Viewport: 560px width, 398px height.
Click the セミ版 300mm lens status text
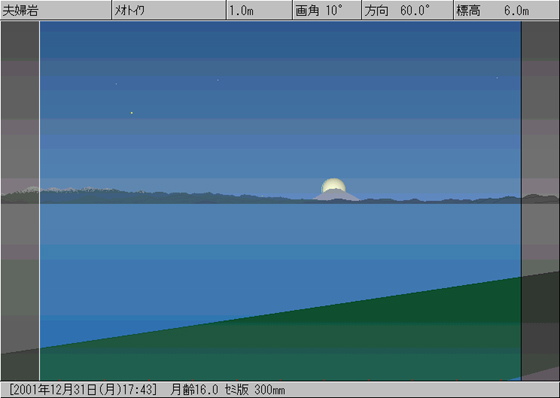coord(255,389)
